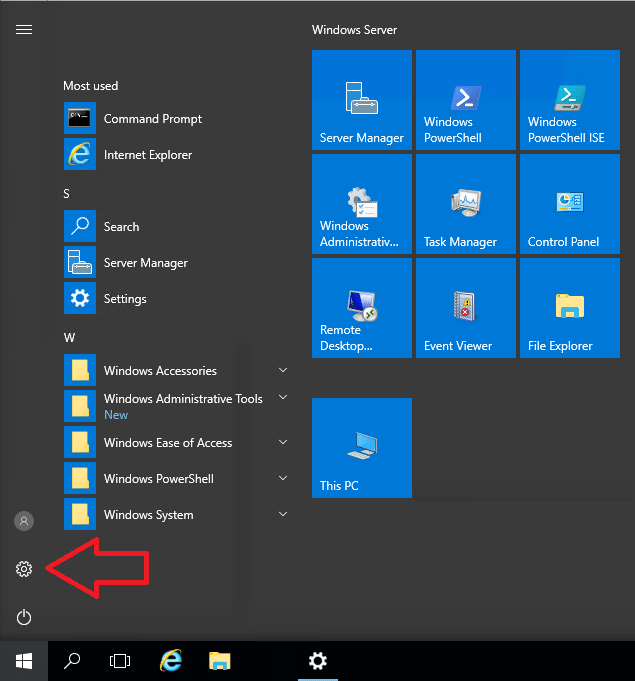Viewport: 635px width, 681px height.
Task: Expand the Windows Administrative Tools folder chevron
Action: tap(283, 397)
